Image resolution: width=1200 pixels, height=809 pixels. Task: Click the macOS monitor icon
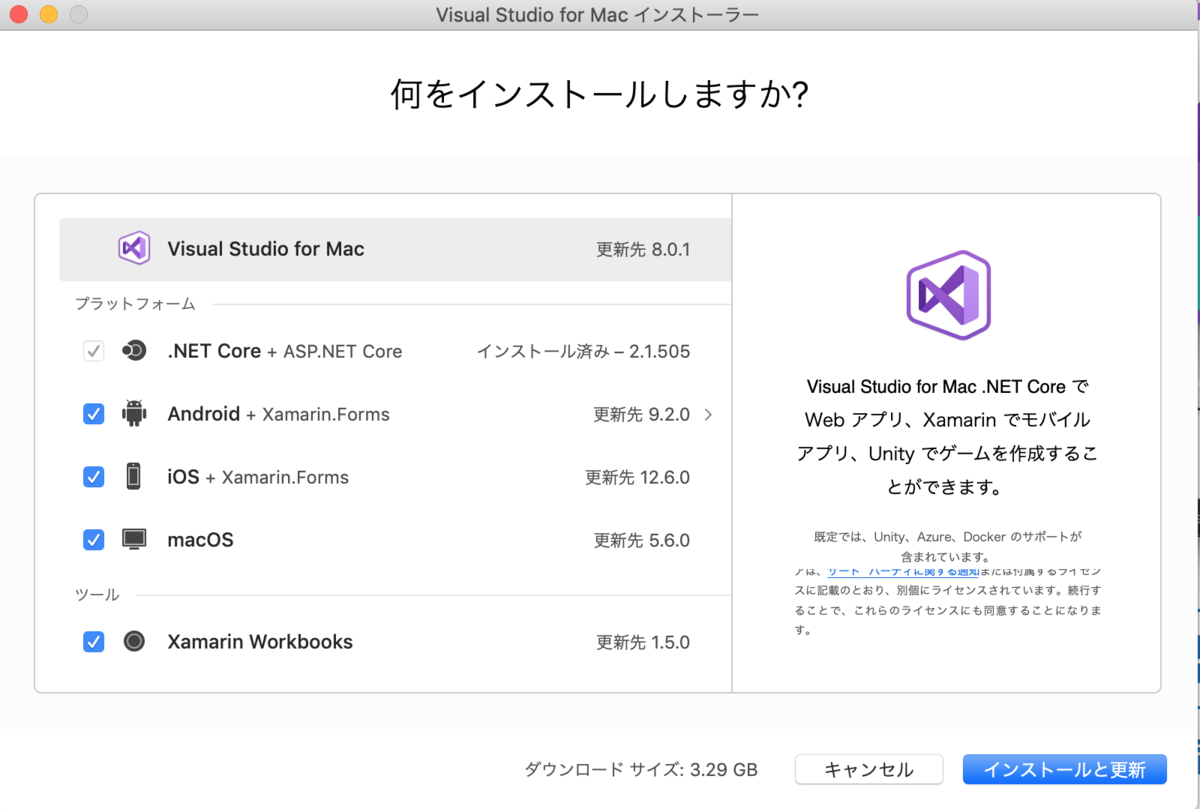point(134,540)
